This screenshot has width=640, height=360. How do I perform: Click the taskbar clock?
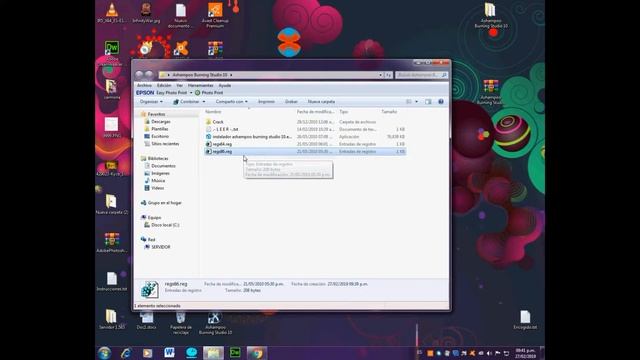click(x=525, y=353)
